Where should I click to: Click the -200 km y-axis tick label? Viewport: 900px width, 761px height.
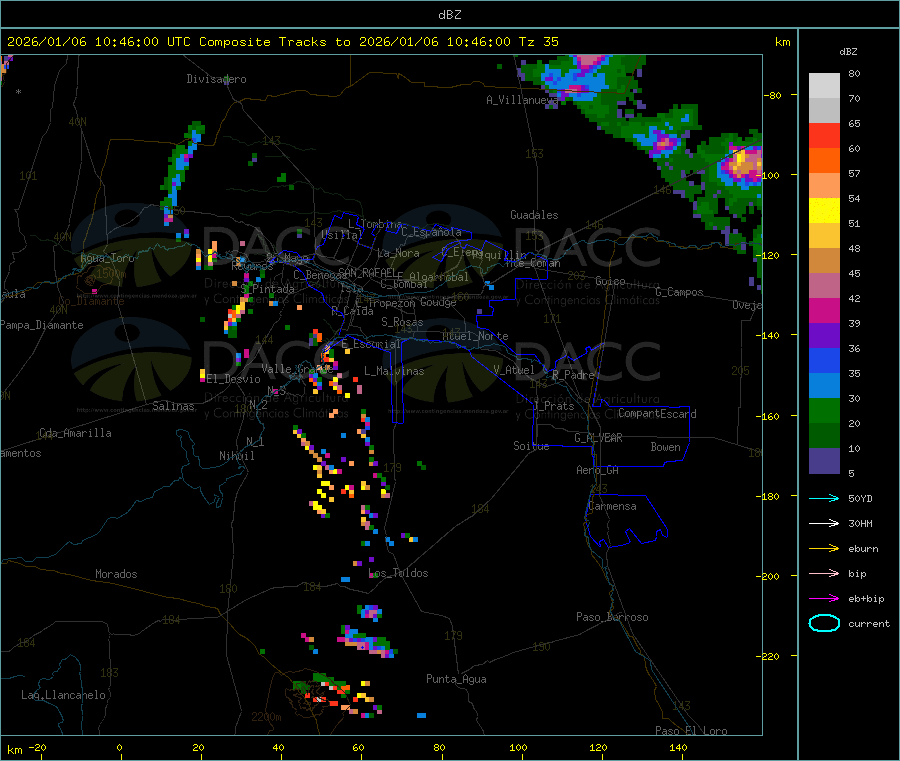769,576
